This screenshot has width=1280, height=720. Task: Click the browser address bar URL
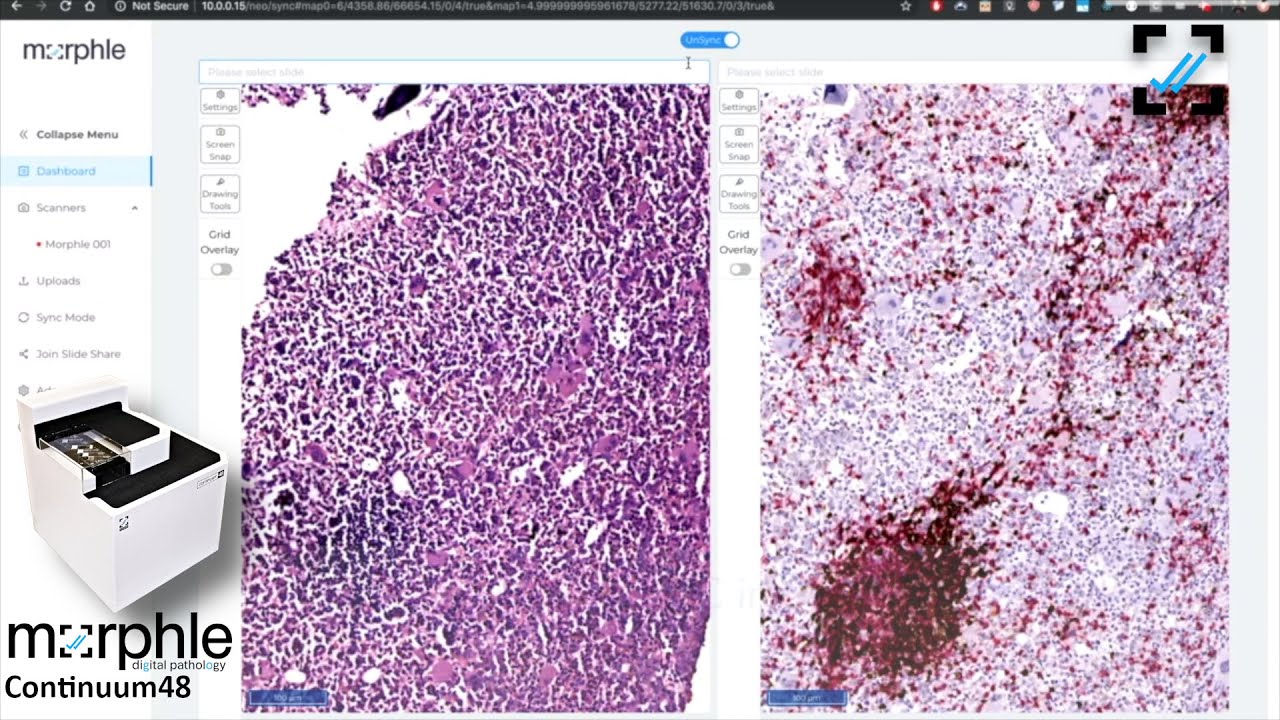488,6
